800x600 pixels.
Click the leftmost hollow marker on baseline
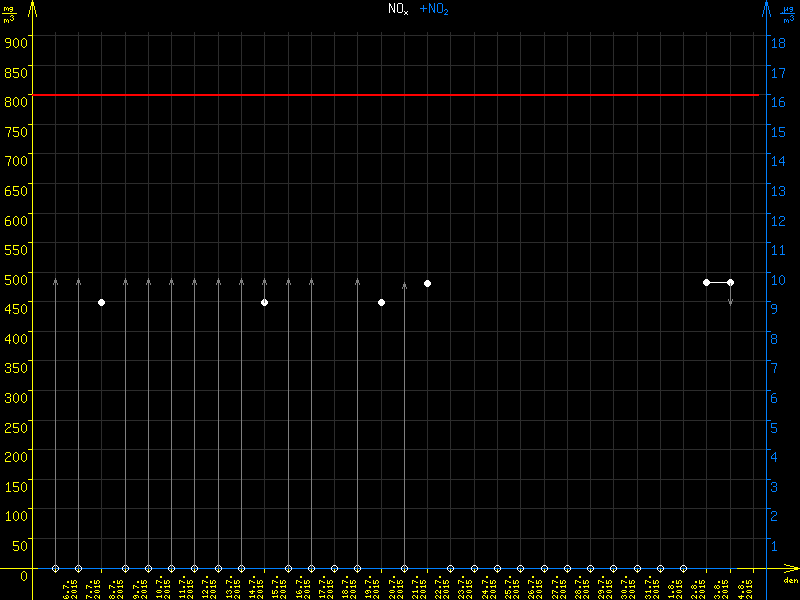click(x=55, y=569)
